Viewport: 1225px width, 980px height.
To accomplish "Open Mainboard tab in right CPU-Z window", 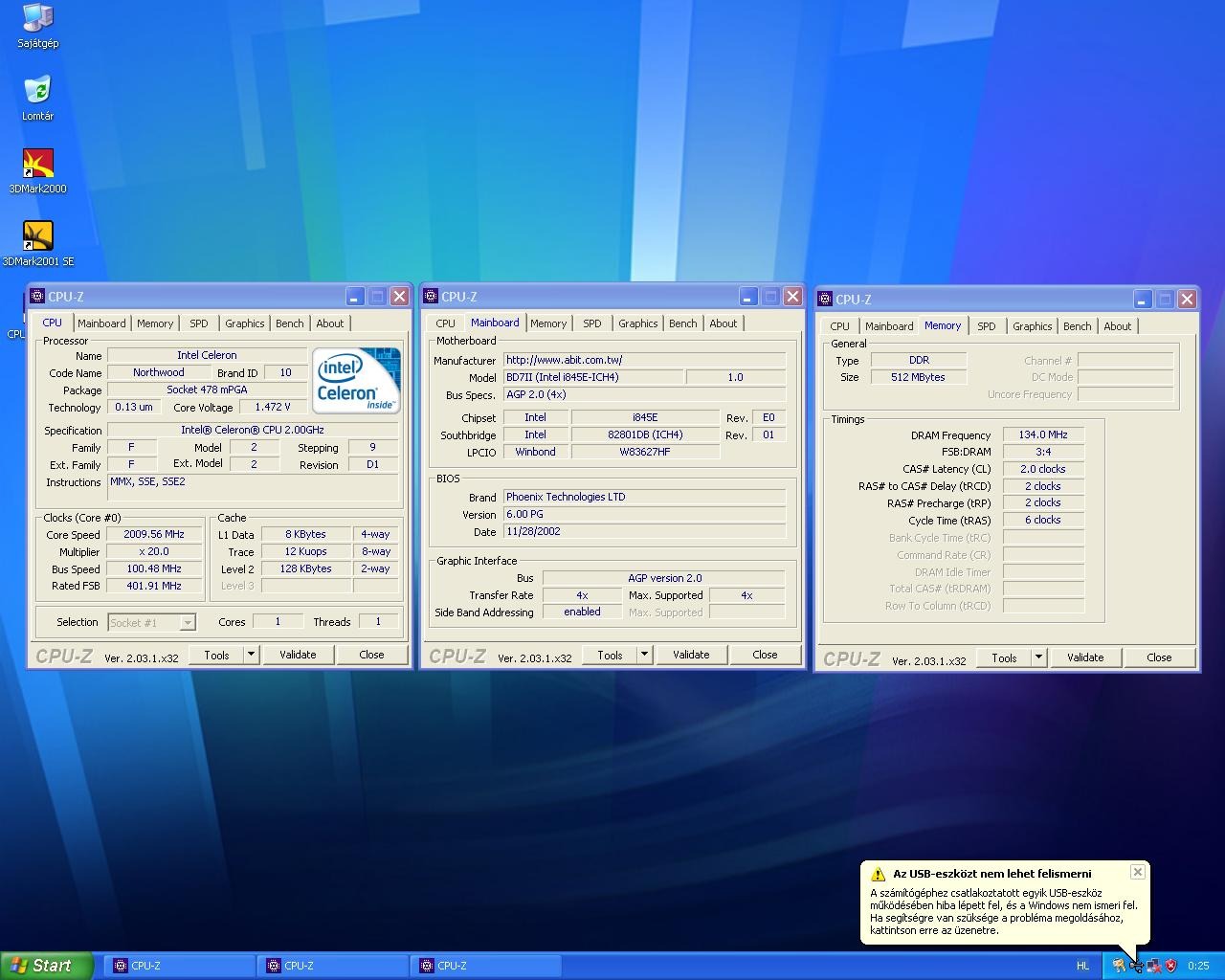I will coord(889,326).
